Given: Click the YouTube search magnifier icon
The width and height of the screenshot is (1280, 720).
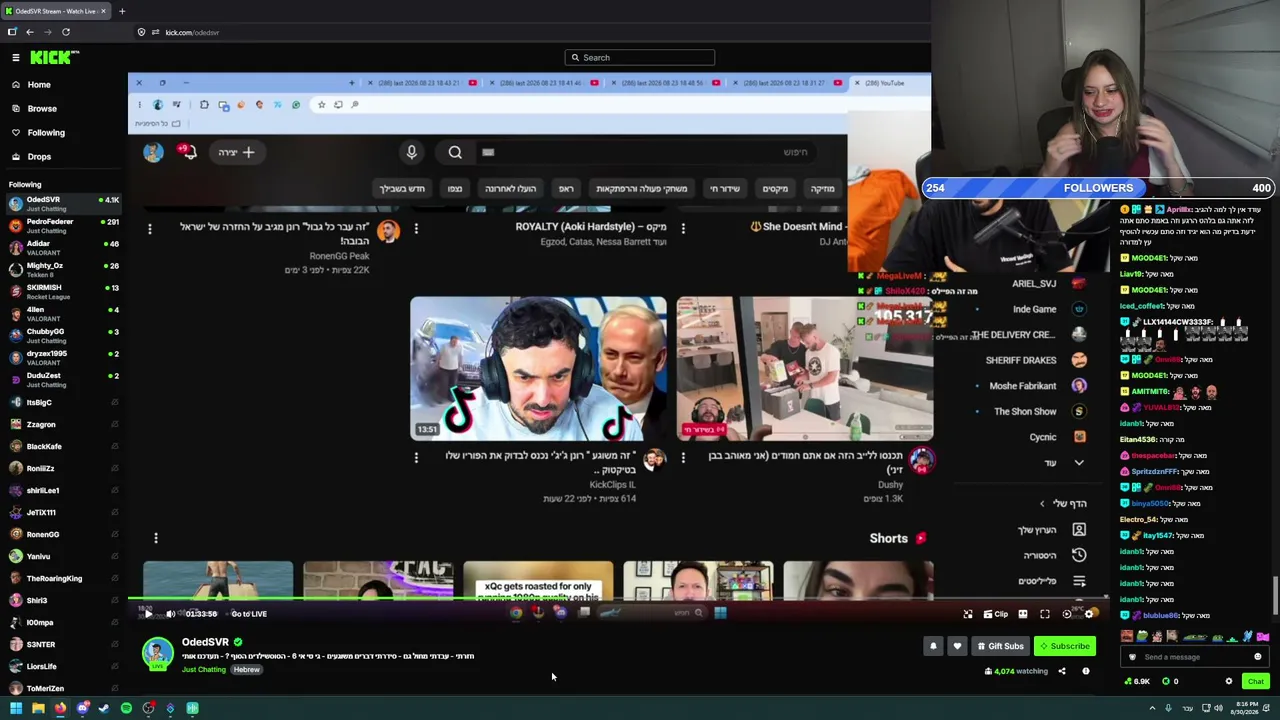Looking at the screenshot, I should point(455,152).
